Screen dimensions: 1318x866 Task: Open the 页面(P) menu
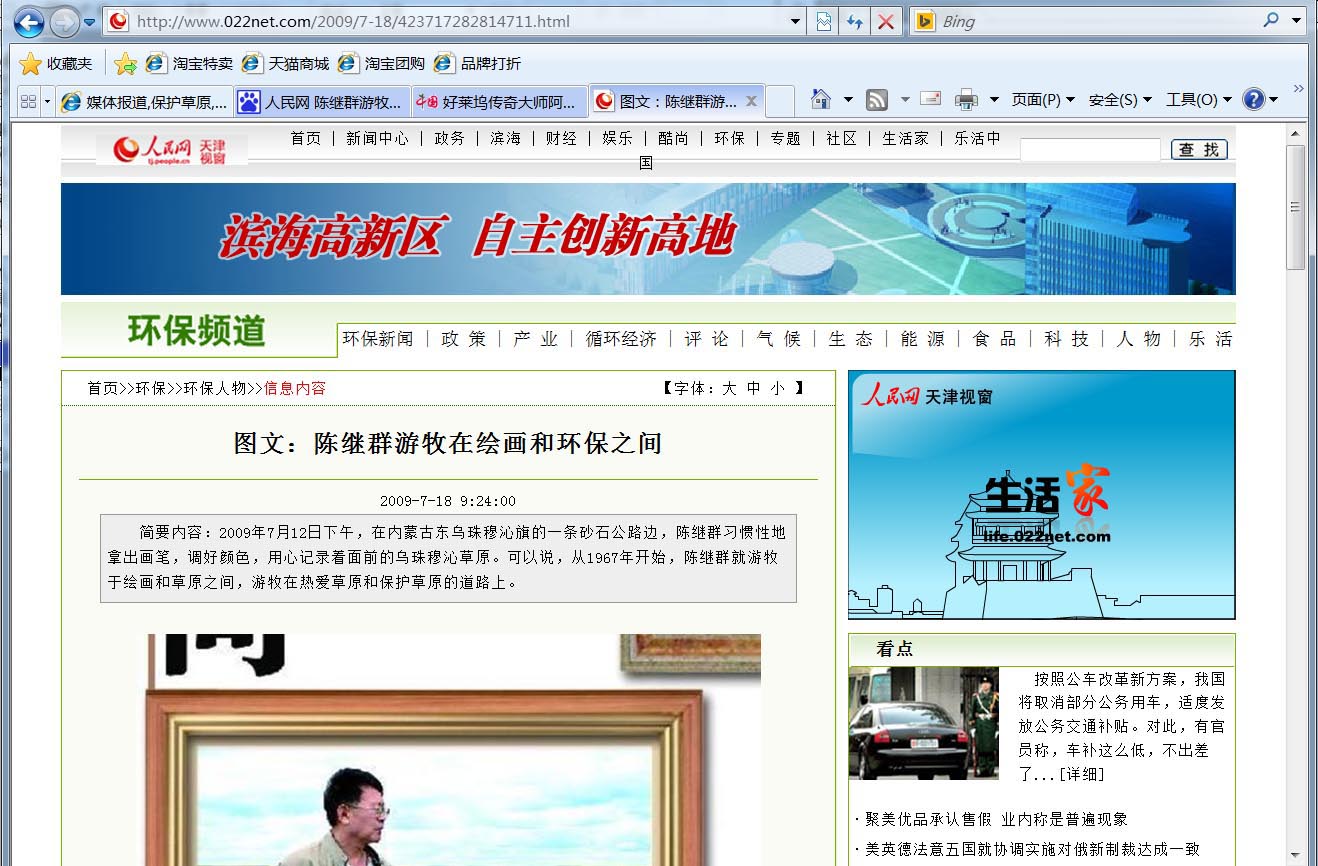point(1043,100)
